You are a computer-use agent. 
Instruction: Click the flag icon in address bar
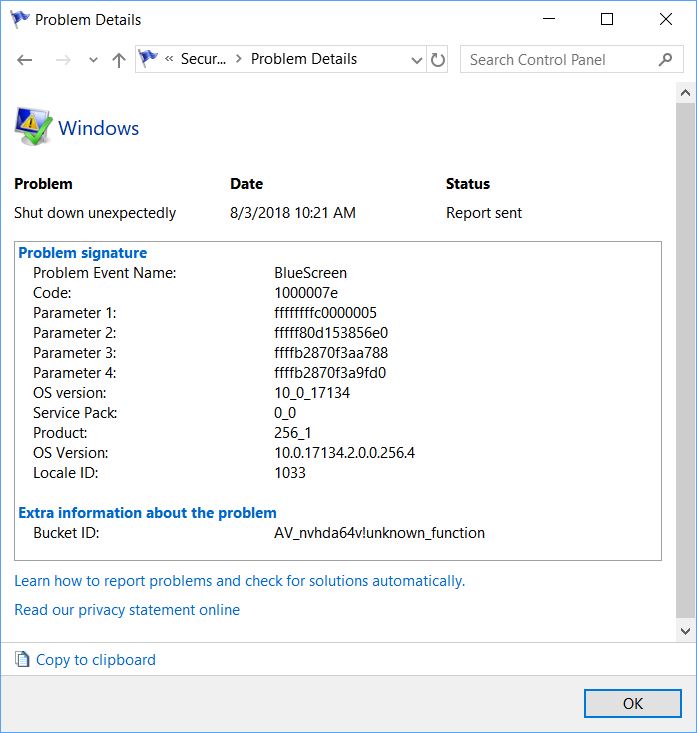click(148, 58)
